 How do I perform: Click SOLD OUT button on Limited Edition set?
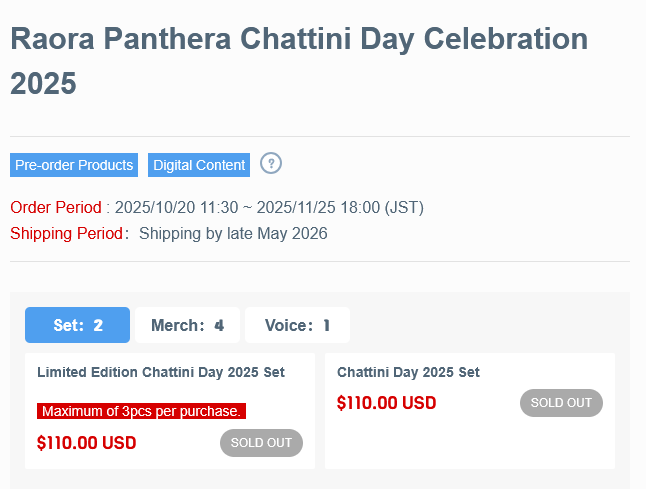click(x=261, y=443)
